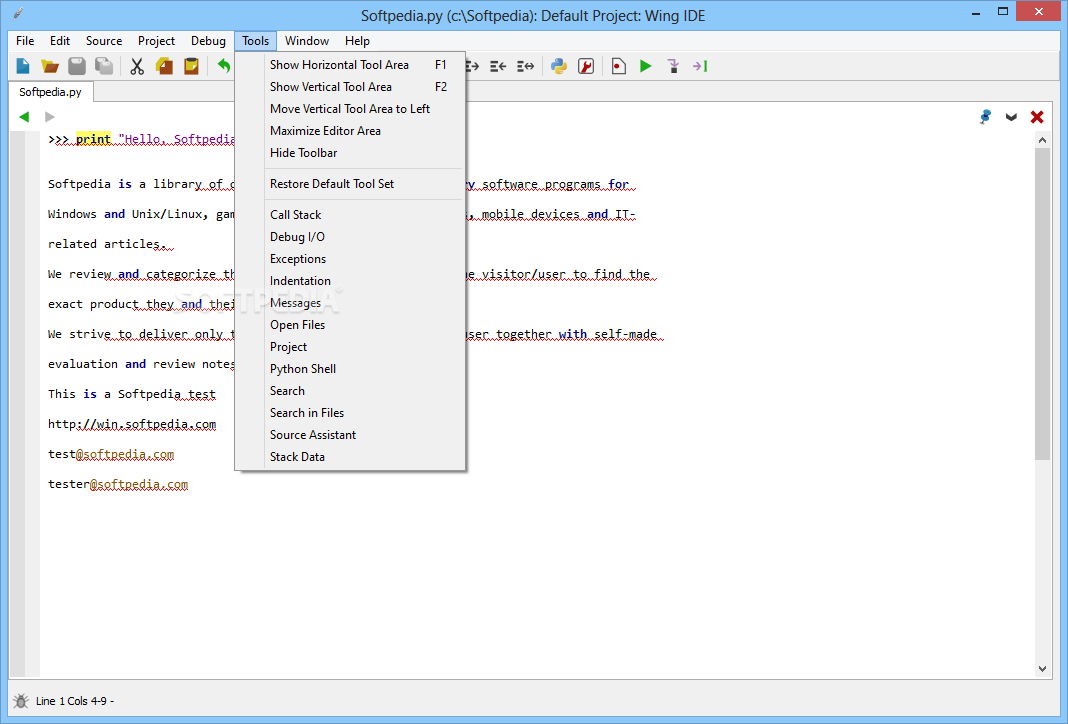
Task: Click the red wrench preferences icon
Action: coord(586,66)
